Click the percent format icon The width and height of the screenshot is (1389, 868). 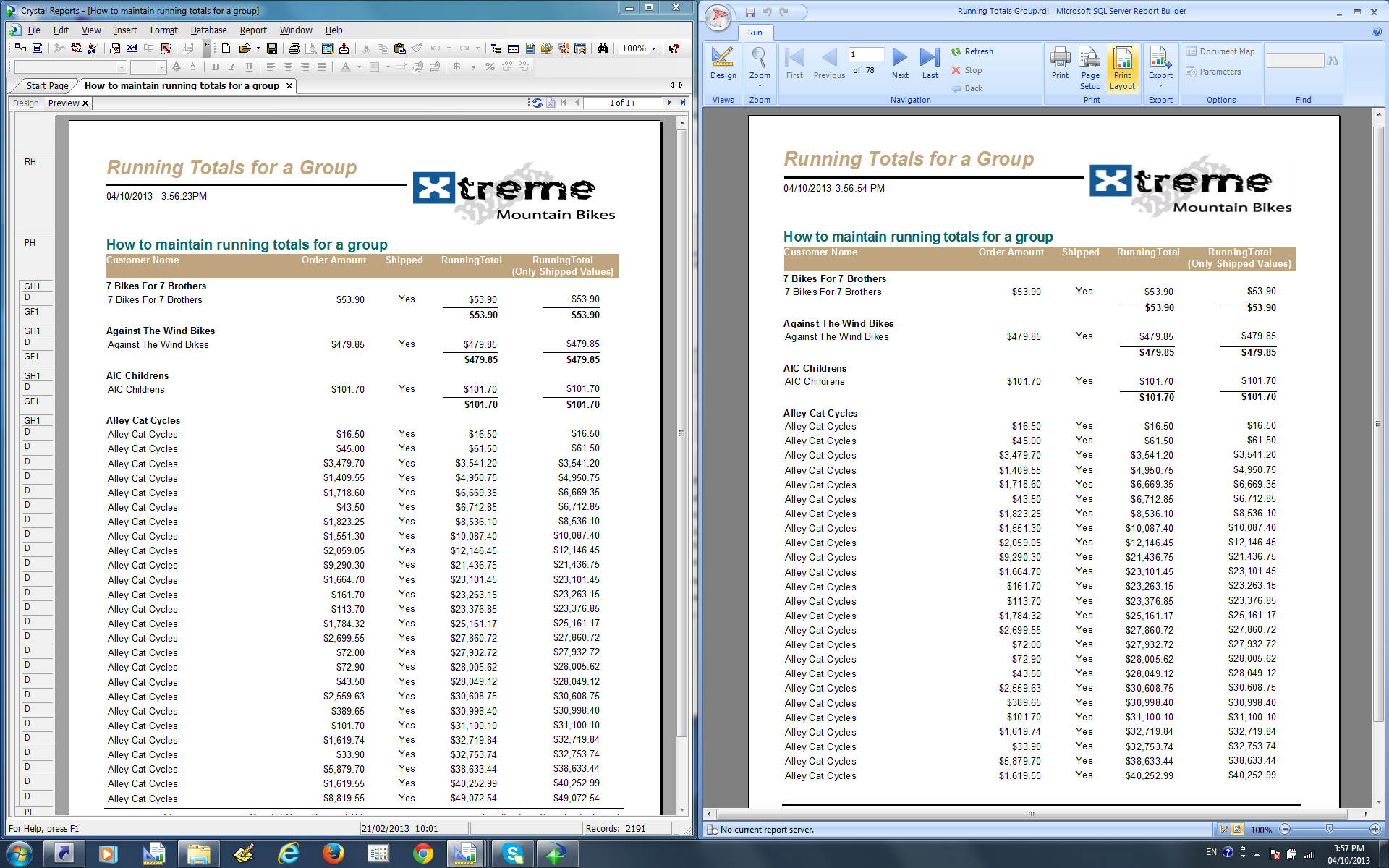(490, 67)
